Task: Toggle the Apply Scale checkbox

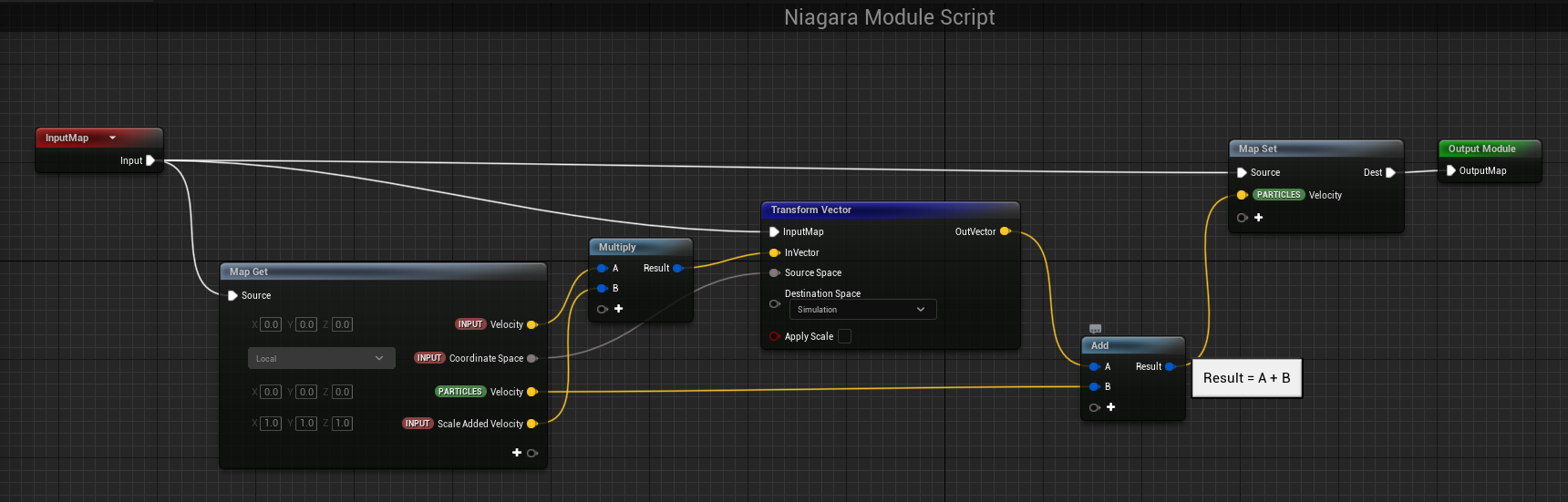Action: coord(844,336)
